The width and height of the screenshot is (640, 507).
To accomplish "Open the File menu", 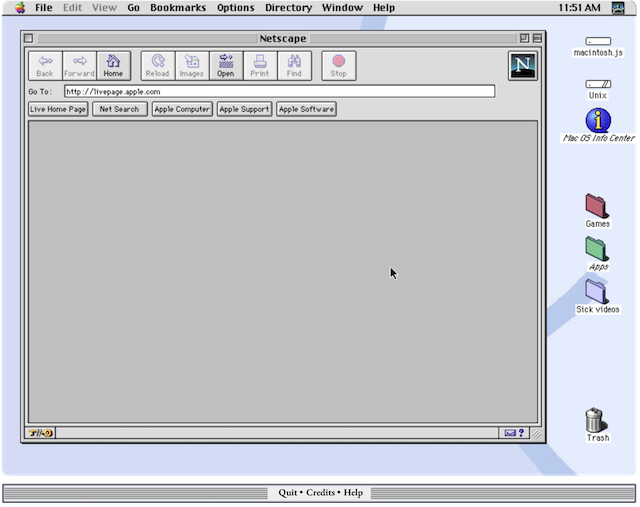I will [44, 8].
